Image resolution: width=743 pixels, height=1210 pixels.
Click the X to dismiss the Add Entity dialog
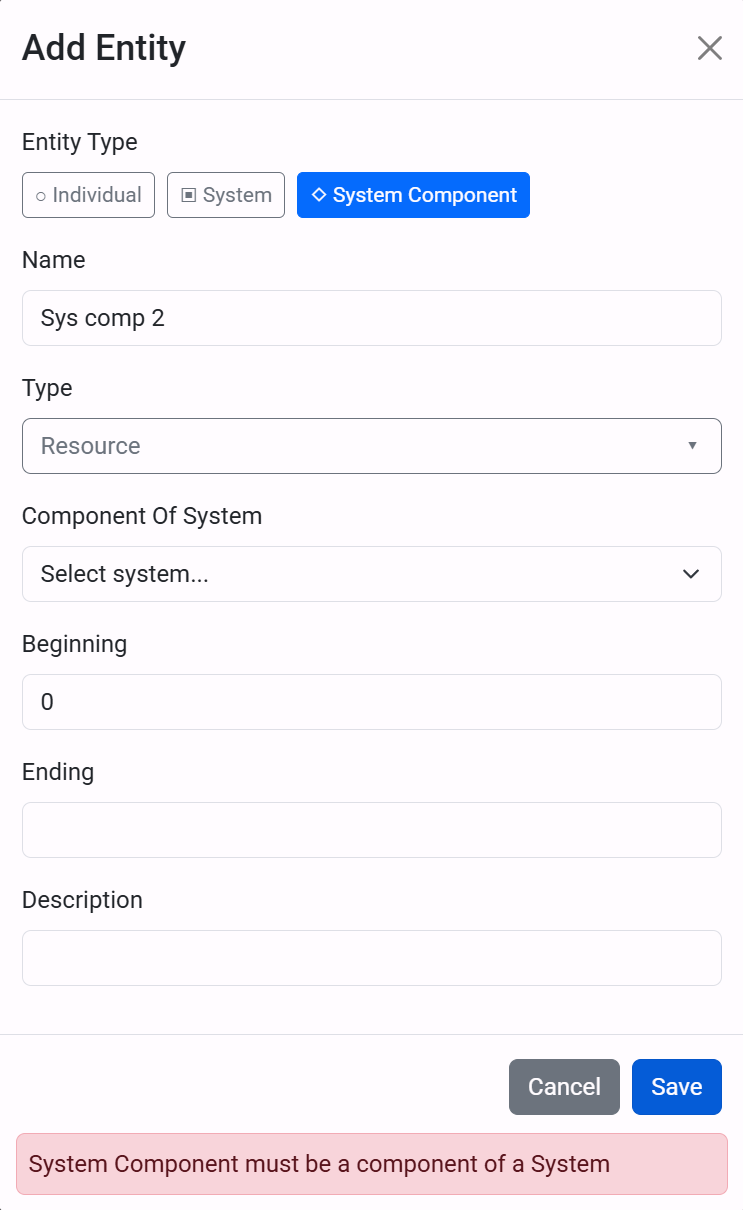tap(710, 47)
